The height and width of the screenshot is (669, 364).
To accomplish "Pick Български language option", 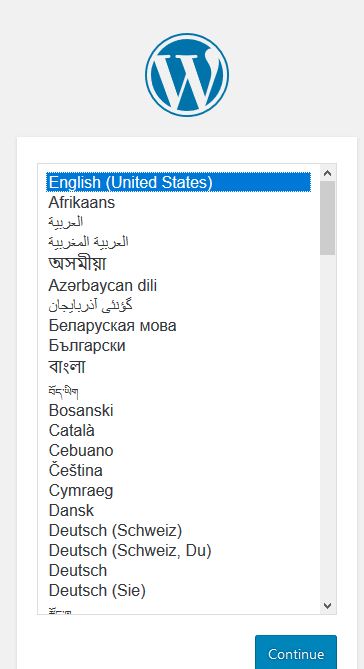I will 178,346.
